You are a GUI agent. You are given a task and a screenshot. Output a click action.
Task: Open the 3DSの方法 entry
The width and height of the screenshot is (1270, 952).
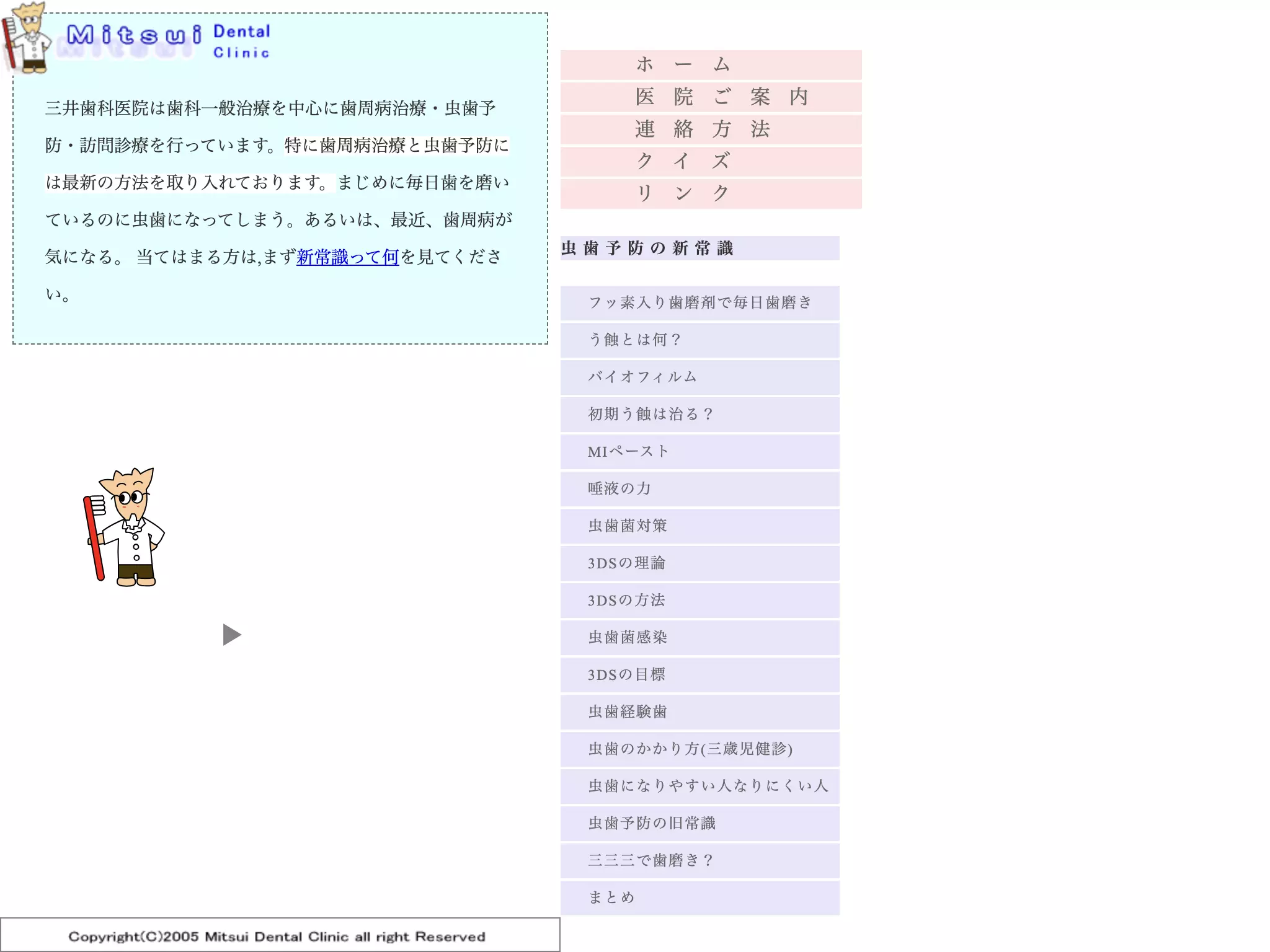click(699, 600)
